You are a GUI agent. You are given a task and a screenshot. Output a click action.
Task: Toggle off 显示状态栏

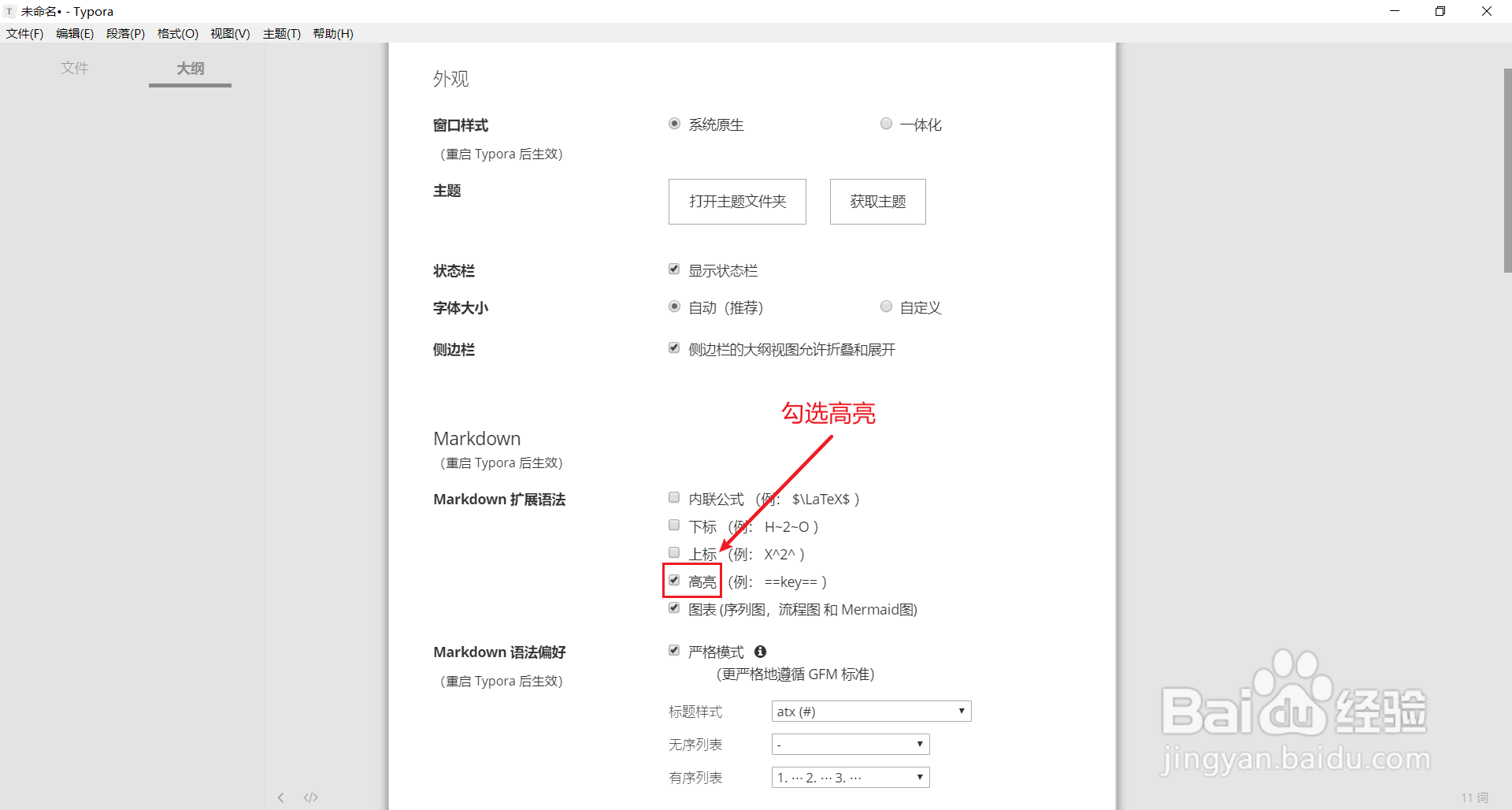coord(674,269)
